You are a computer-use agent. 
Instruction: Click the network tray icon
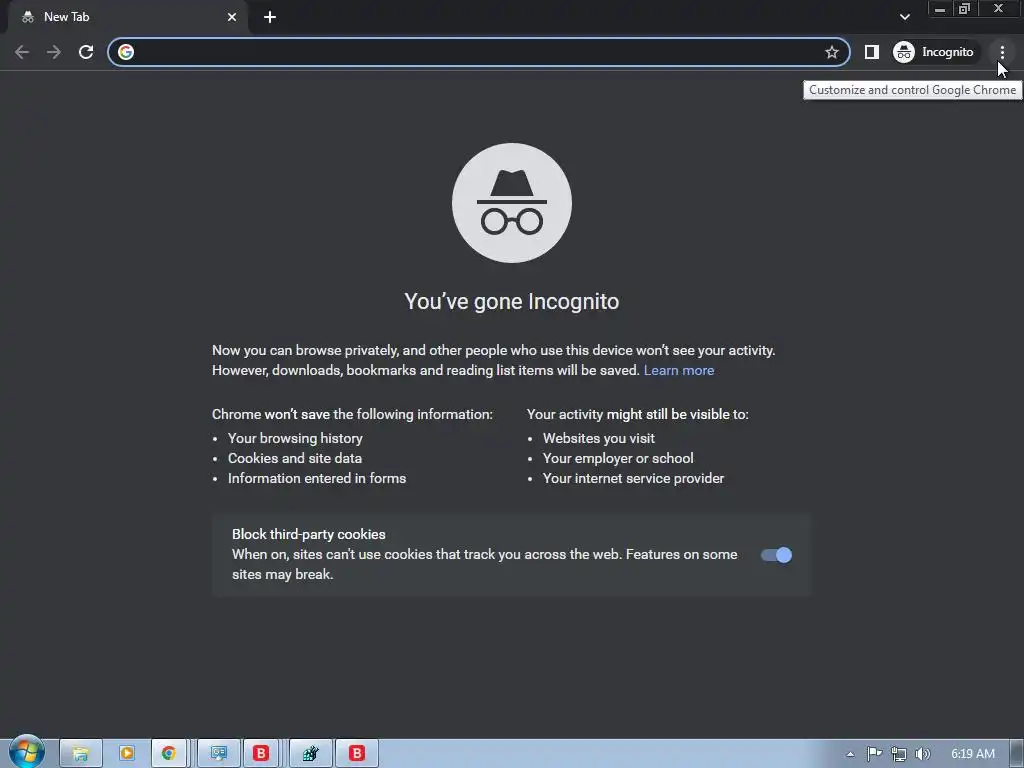coord(899,754)
